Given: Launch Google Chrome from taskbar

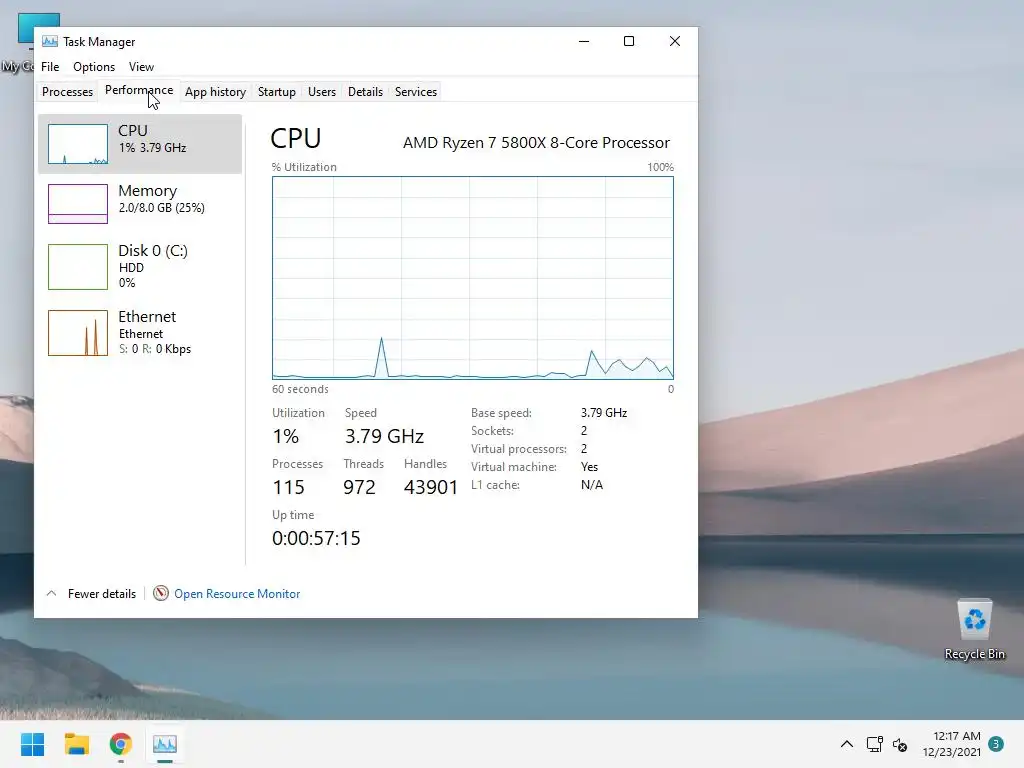Looking at the screenshot, I should point(121,744).
